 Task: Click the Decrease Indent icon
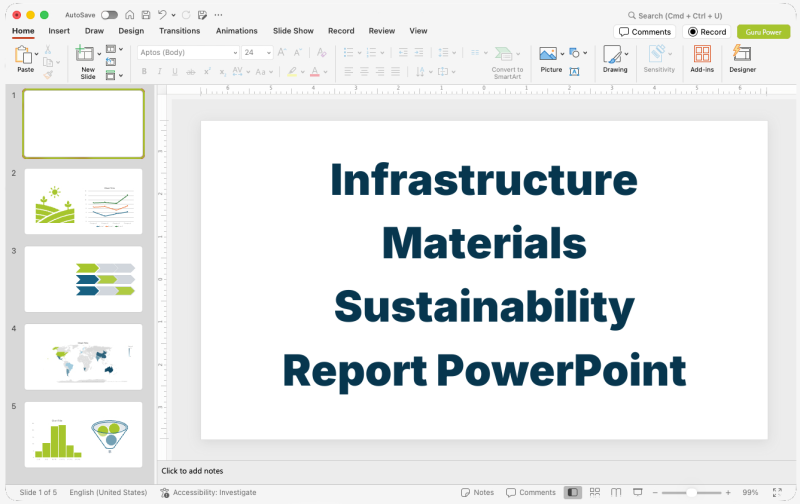coord(403,52)
